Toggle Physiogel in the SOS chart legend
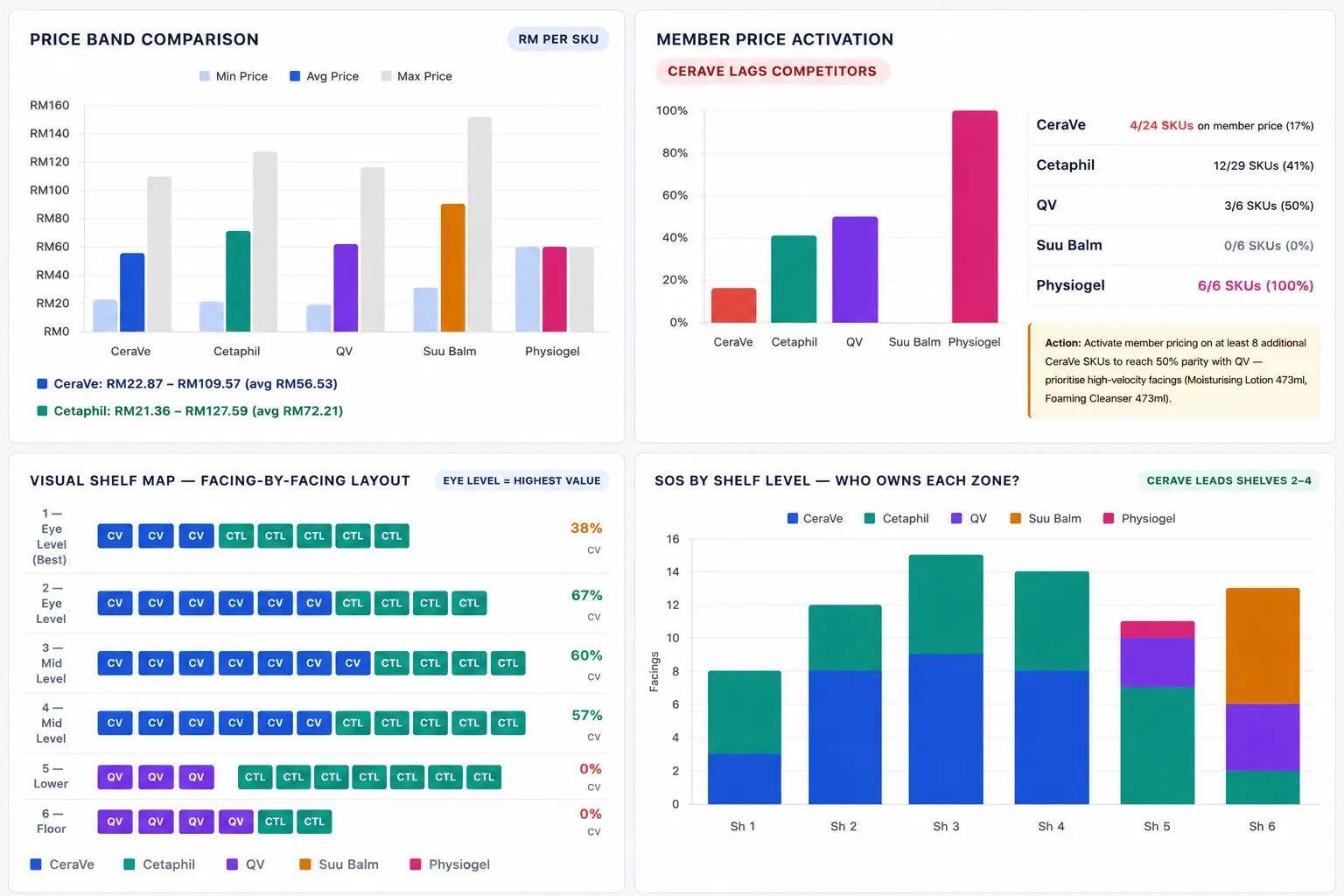Viewport: 1344px width, 896px height. click(1139, 518)
